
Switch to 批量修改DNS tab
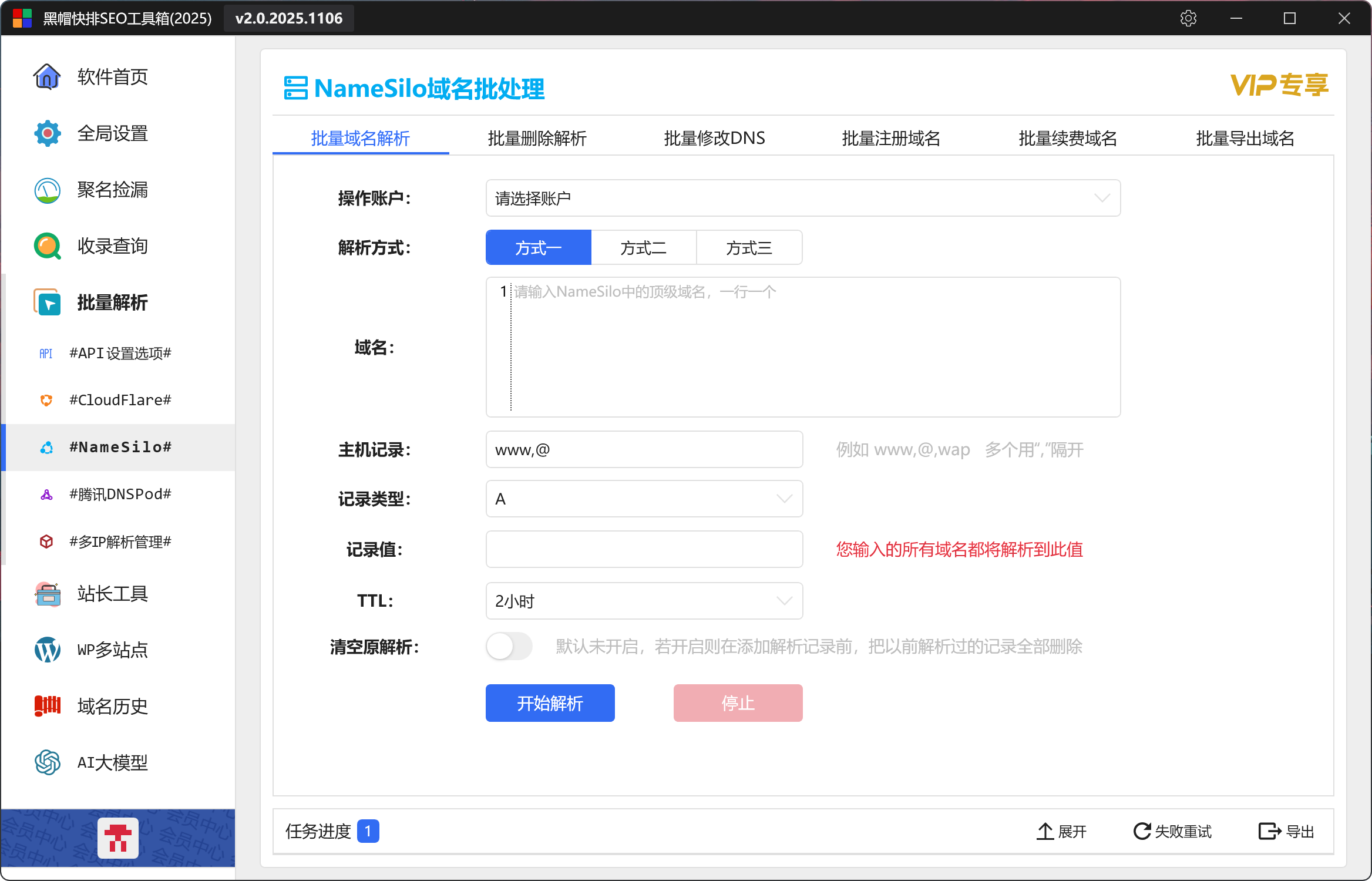(714, 139)
